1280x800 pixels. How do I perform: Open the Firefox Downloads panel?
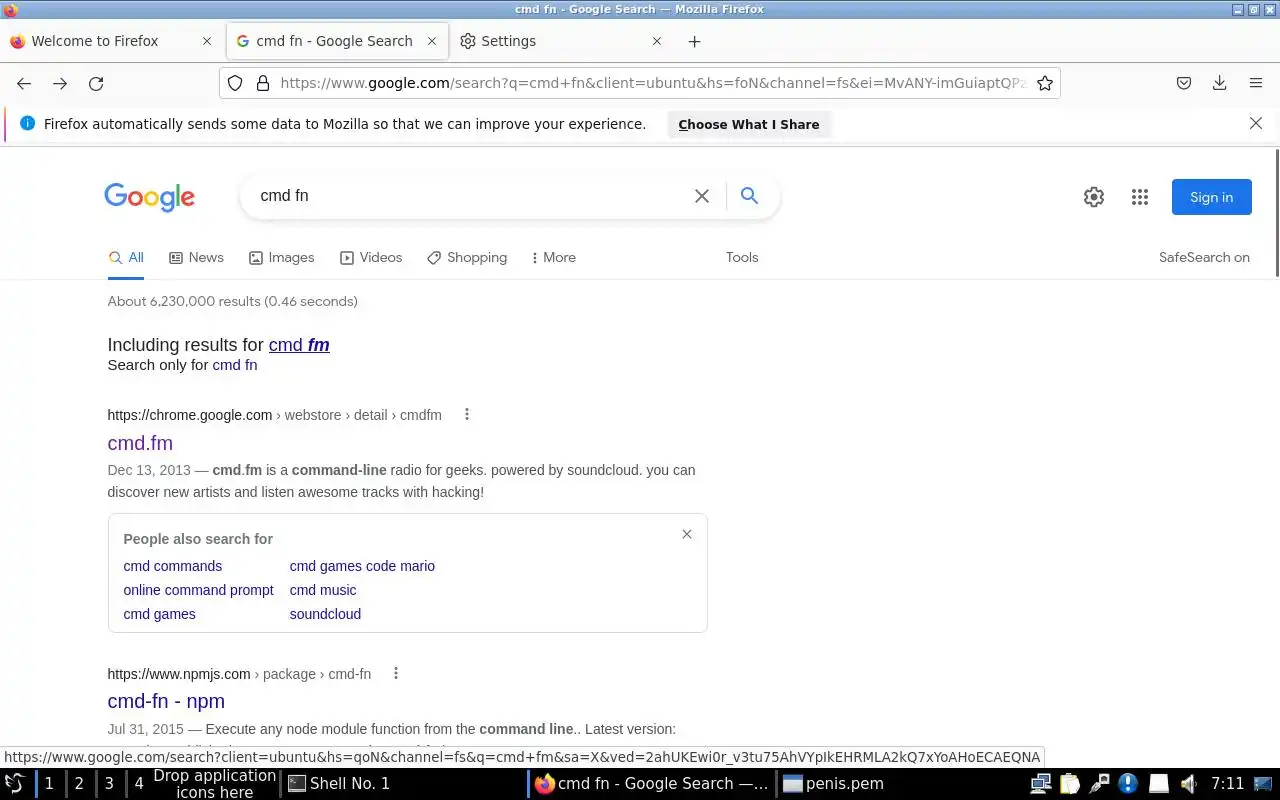pyautogui.click(x=1220, y=84)
